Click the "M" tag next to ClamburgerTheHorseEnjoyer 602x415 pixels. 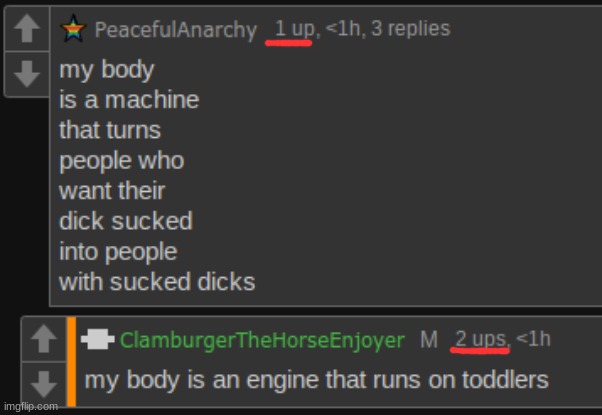(x=429, y=339)
